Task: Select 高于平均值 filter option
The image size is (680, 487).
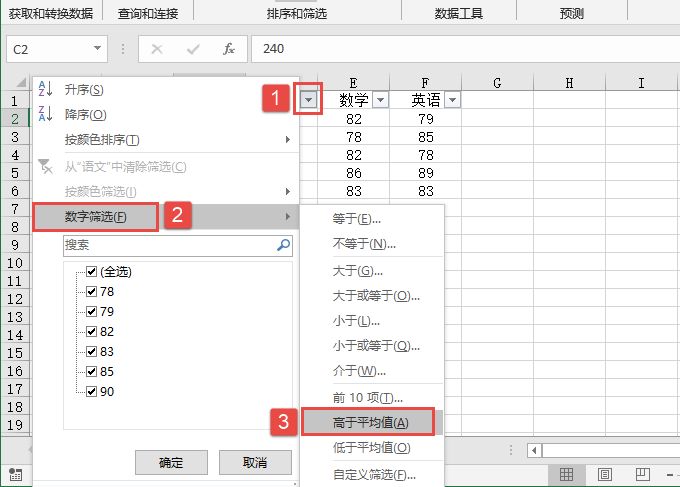Action: click(x=370, y=422)
